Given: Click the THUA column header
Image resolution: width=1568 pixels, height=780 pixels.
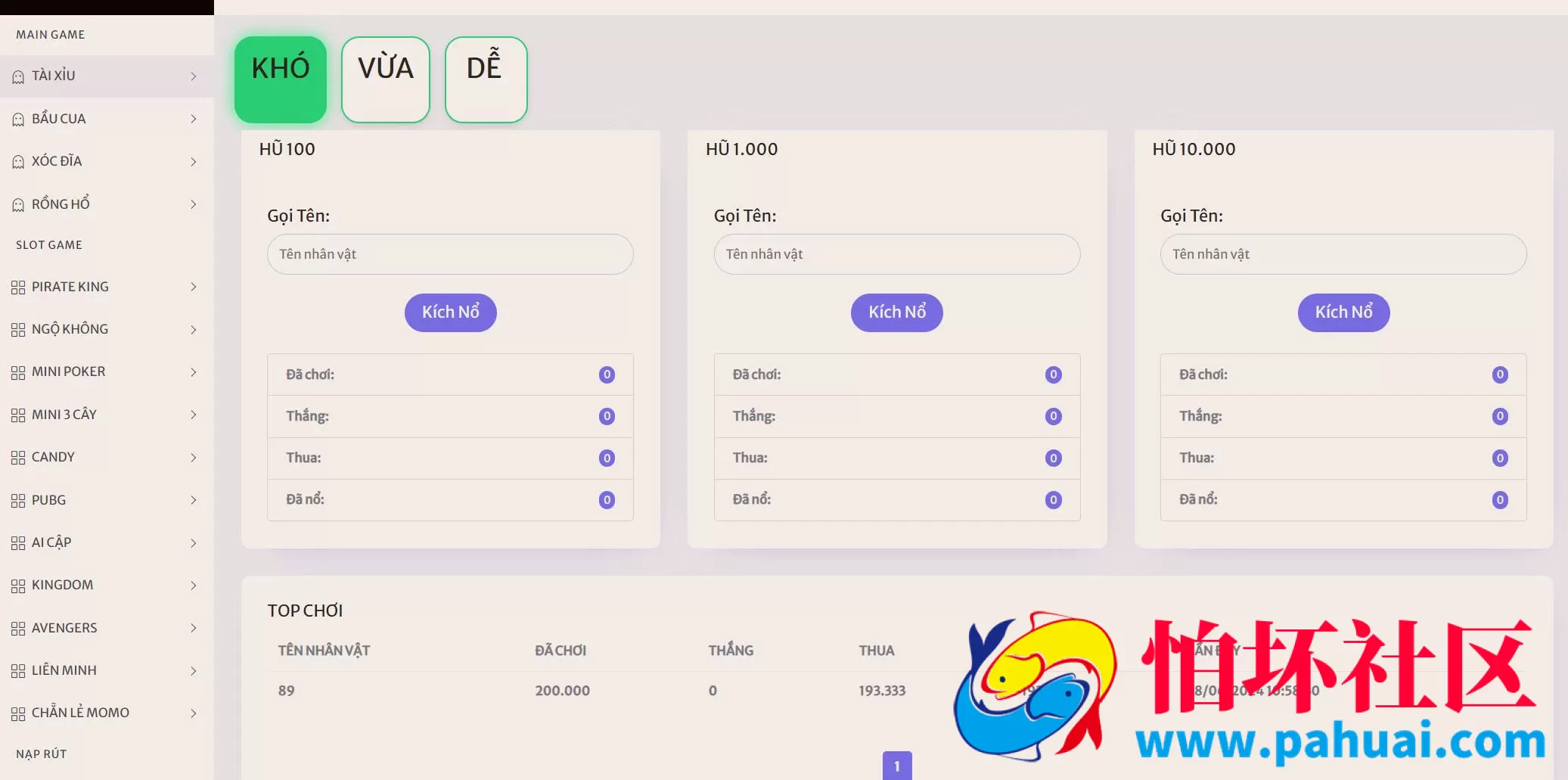Looking at the screenshot, I should pos(877,651).
